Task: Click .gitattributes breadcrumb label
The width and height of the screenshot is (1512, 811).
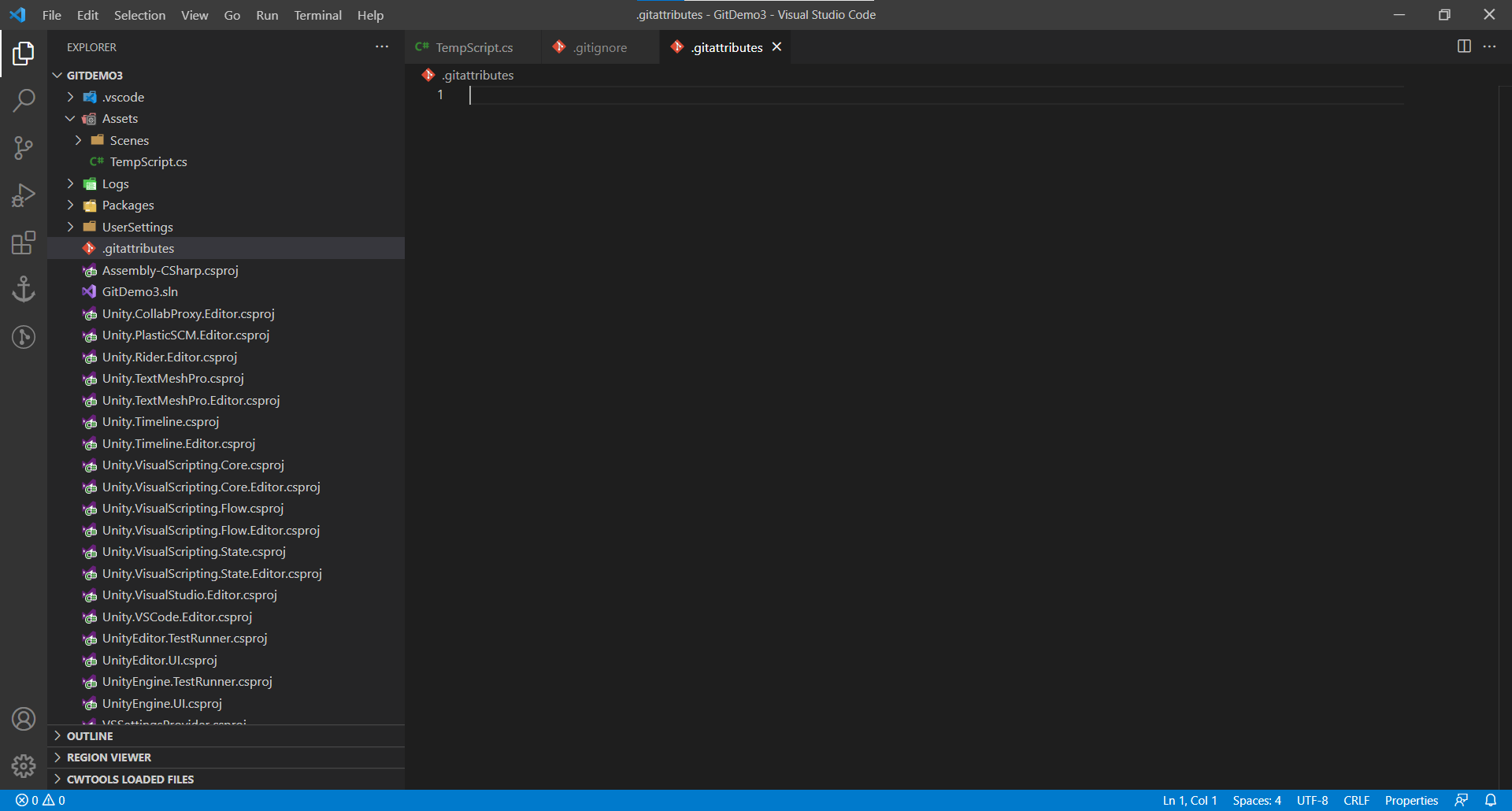Action: (478, 76)
